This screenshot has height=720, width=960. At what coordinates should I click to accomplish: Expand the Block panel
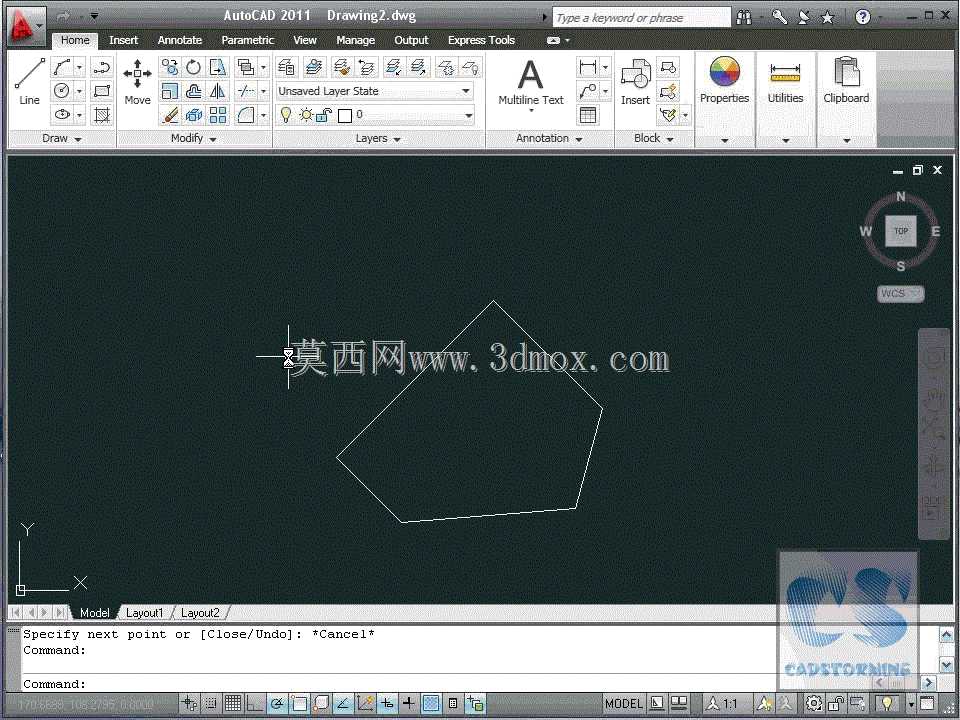tap(653, 138)
